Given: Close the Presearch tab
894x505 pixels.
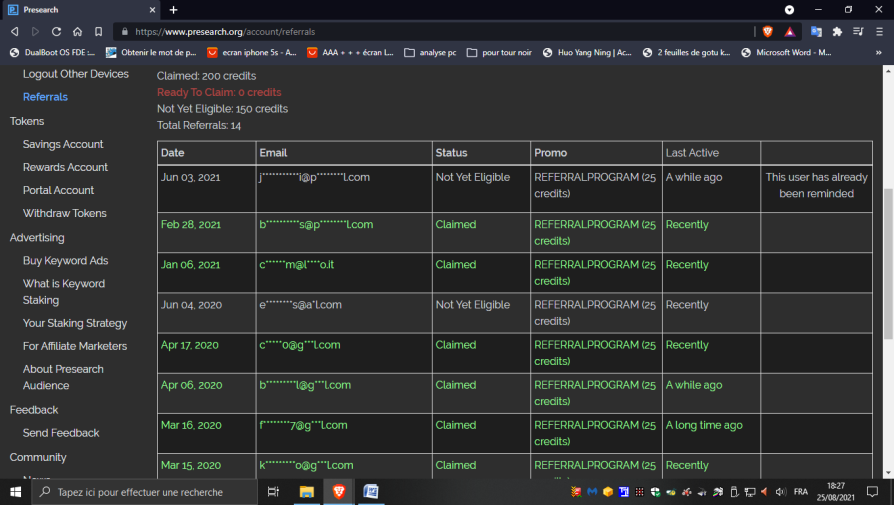Looking at the screenshot, I should coord(152,10).
